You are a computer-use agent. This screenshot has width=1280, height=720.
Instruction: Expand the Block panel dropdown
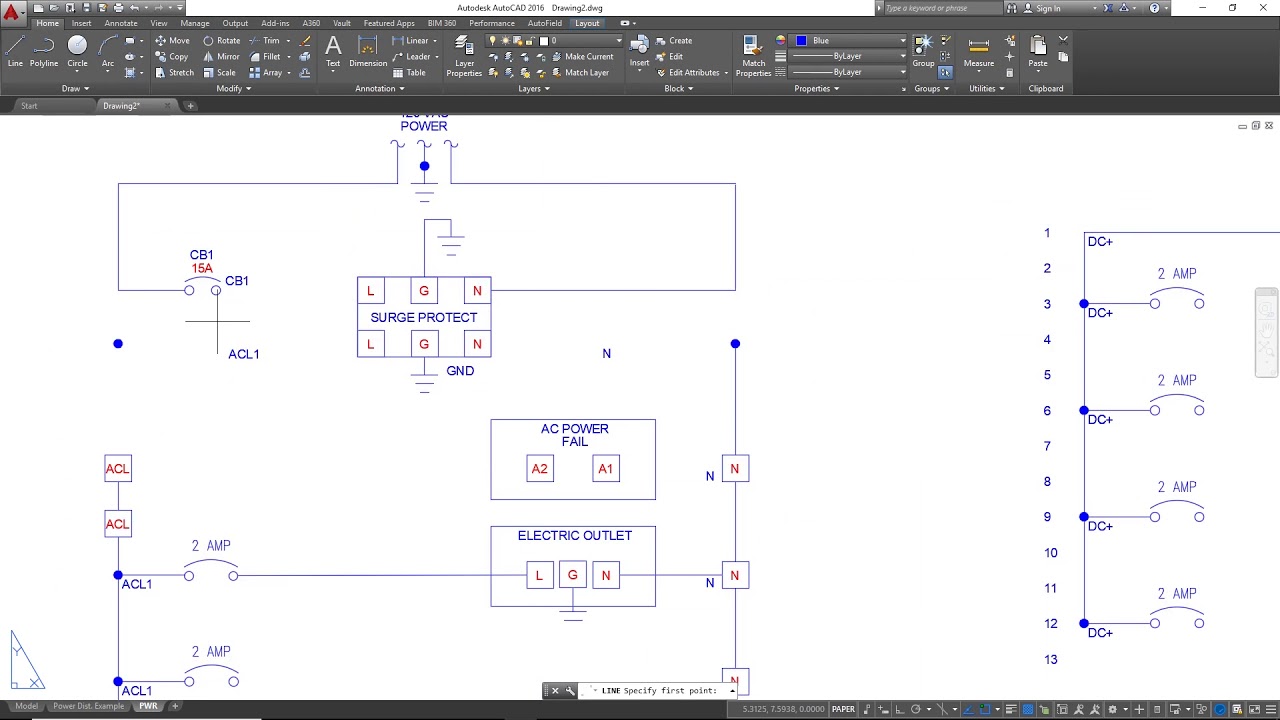678,89
